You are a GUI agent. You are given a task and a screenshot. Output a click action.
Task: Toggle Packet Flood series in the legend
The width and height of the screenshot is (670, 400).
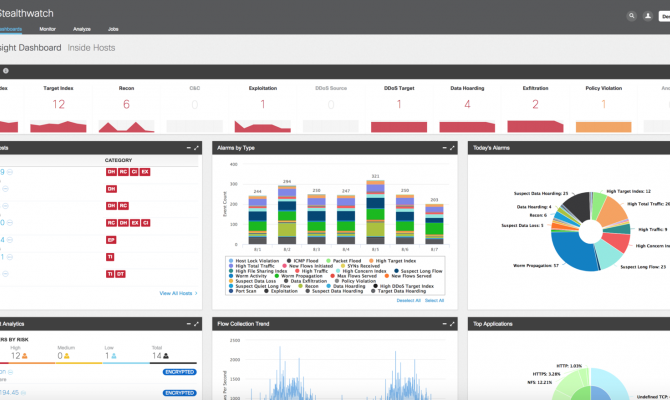point(344,261)
